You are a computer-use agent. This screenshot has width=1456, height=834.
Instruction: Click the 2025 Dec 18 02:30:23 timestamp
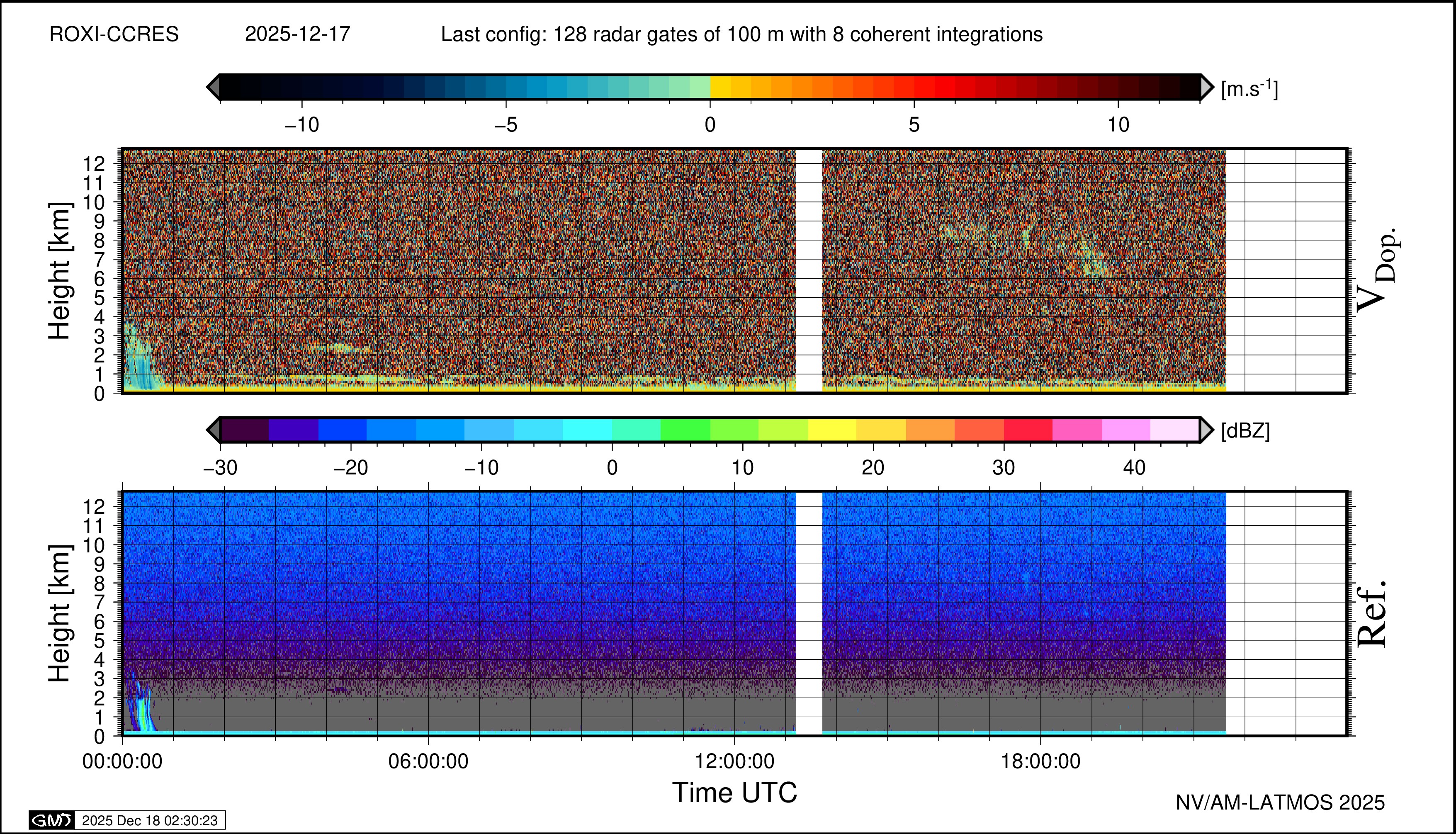tap(149, 820)
